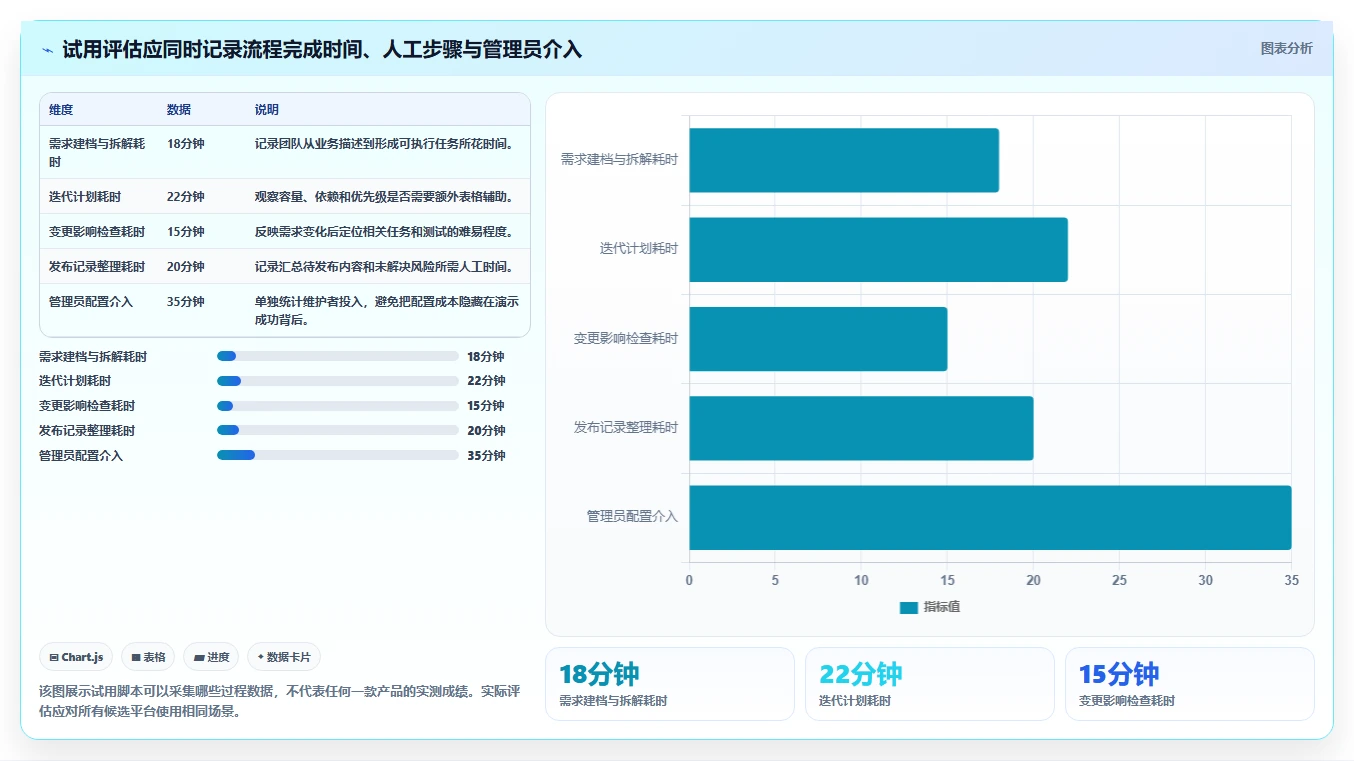Click the 15分钟 cell in the table

(x=186, y=232)
